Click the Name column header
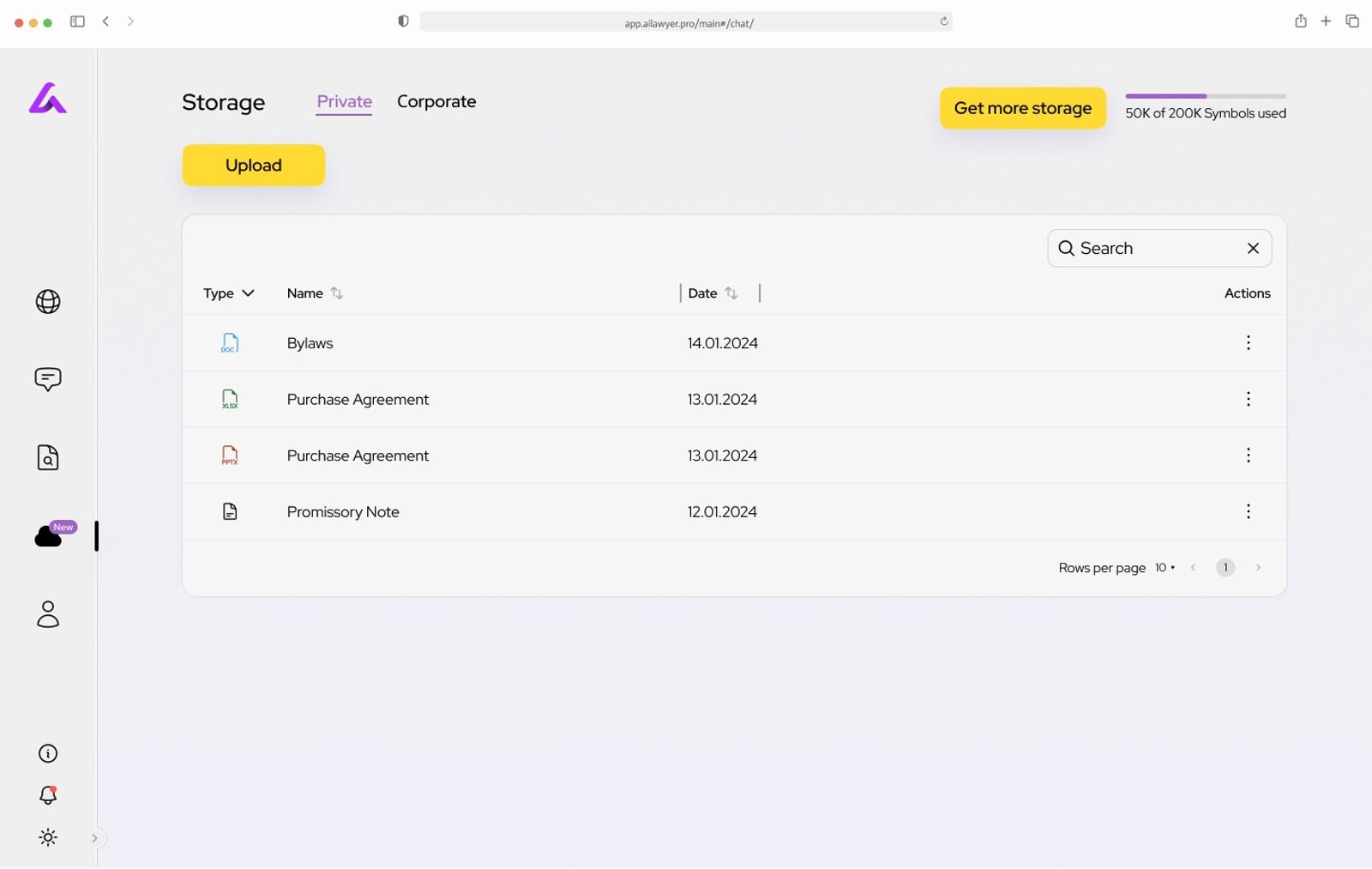This screenshot has width=1372, height=869. pos(305,293)
